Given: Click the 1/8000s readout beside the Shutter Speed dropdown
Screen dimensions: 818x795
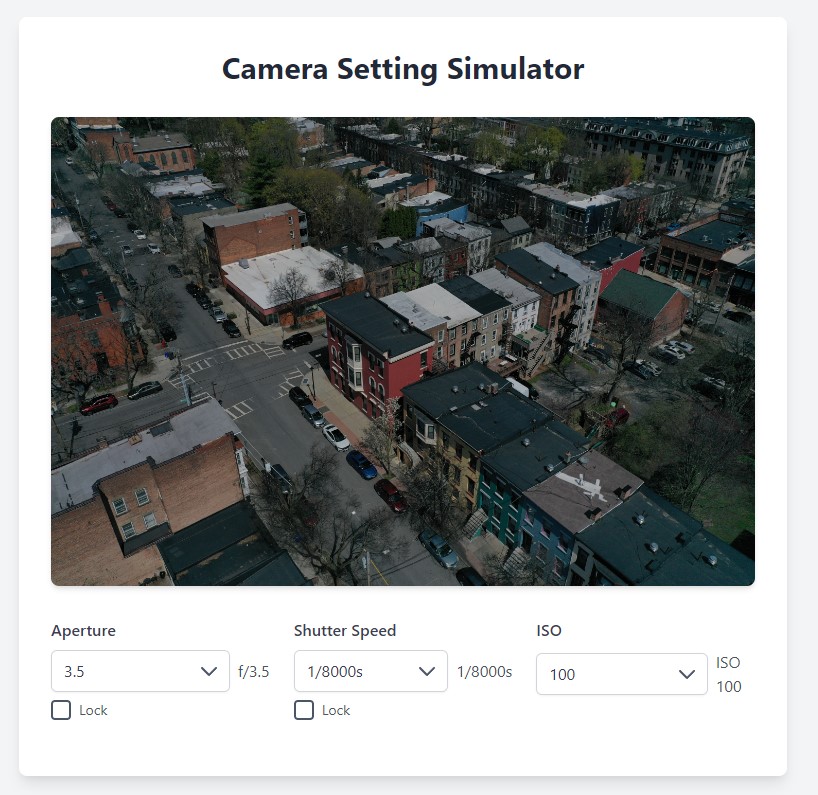Looking at the screenshot, I should [x=485, y=671].
